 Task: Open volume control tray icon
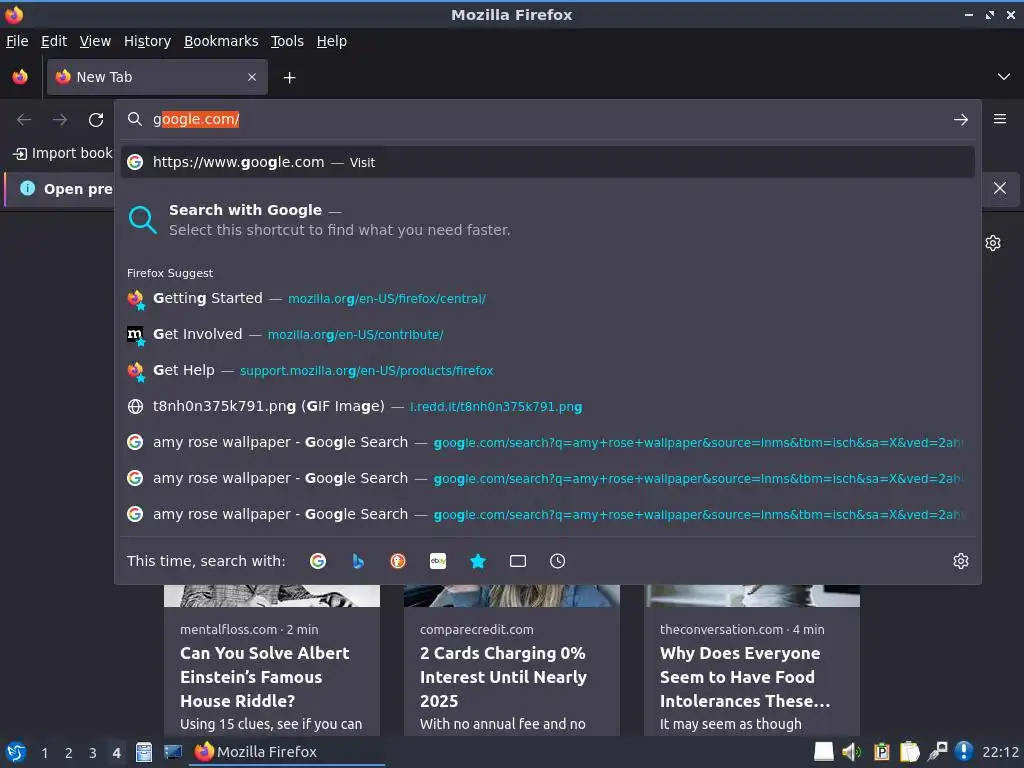tap(852, 752)
